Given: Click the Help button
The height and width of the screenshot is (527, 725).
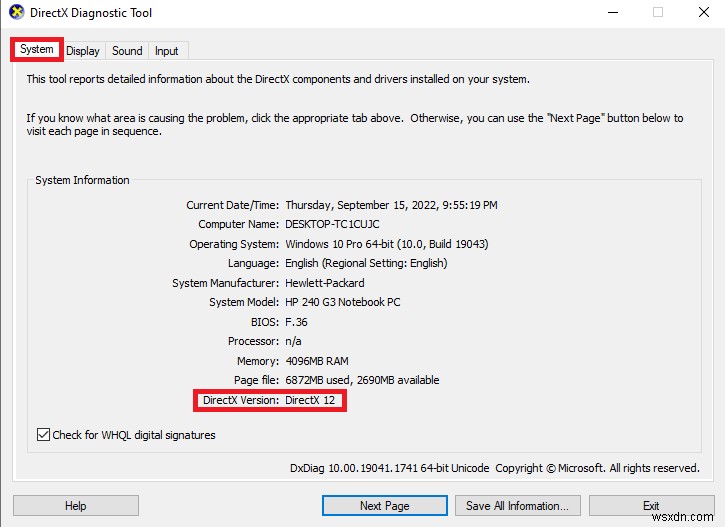Looking at the screenshot, I should click(x=76, y=506).
